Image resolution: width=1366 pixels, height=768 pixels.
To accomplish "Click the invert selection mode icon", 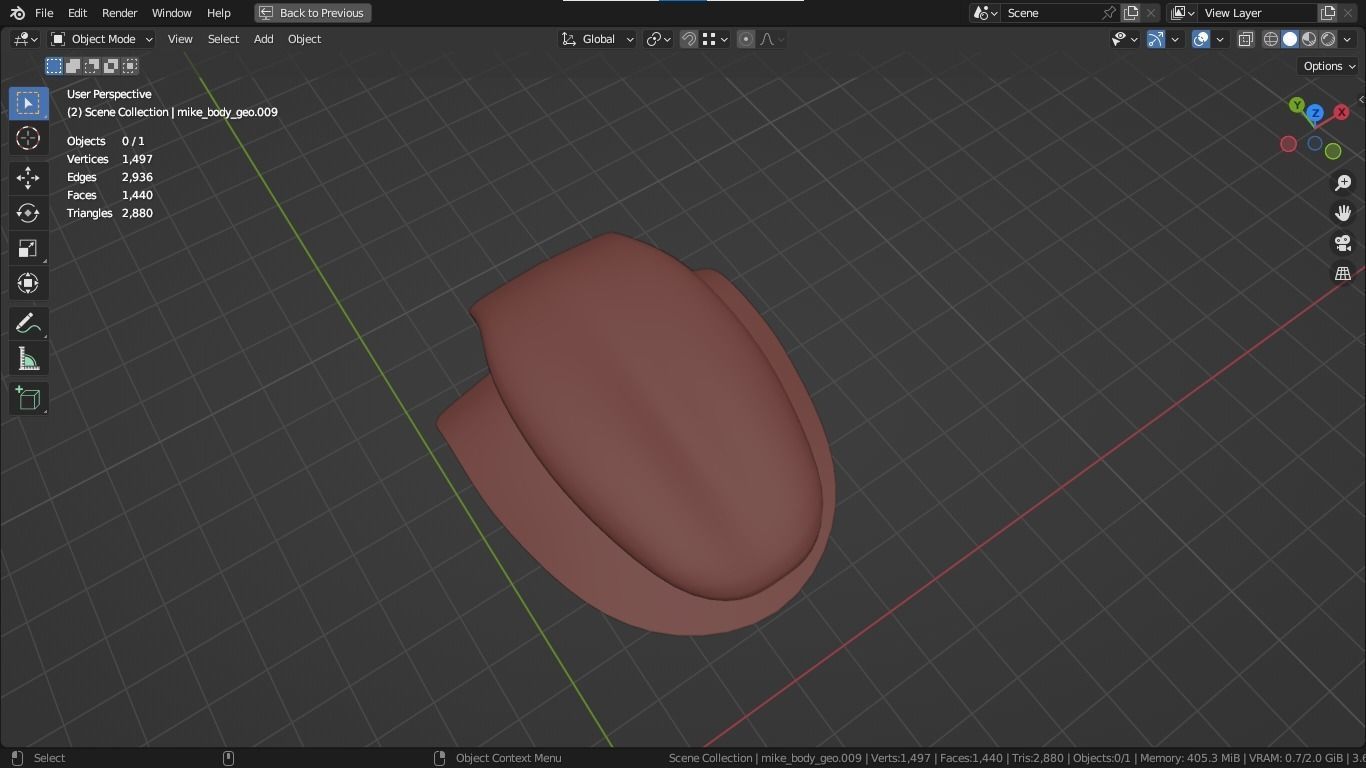I will pos(111,66).
